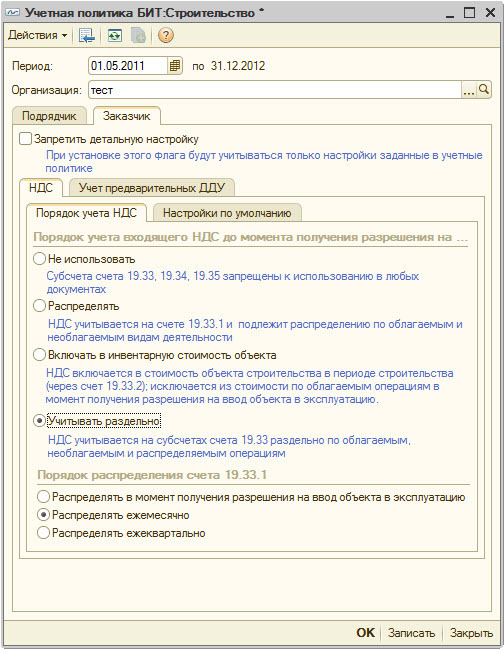
Task: Click the find-in-list toolbar icon
Action: 87,35
